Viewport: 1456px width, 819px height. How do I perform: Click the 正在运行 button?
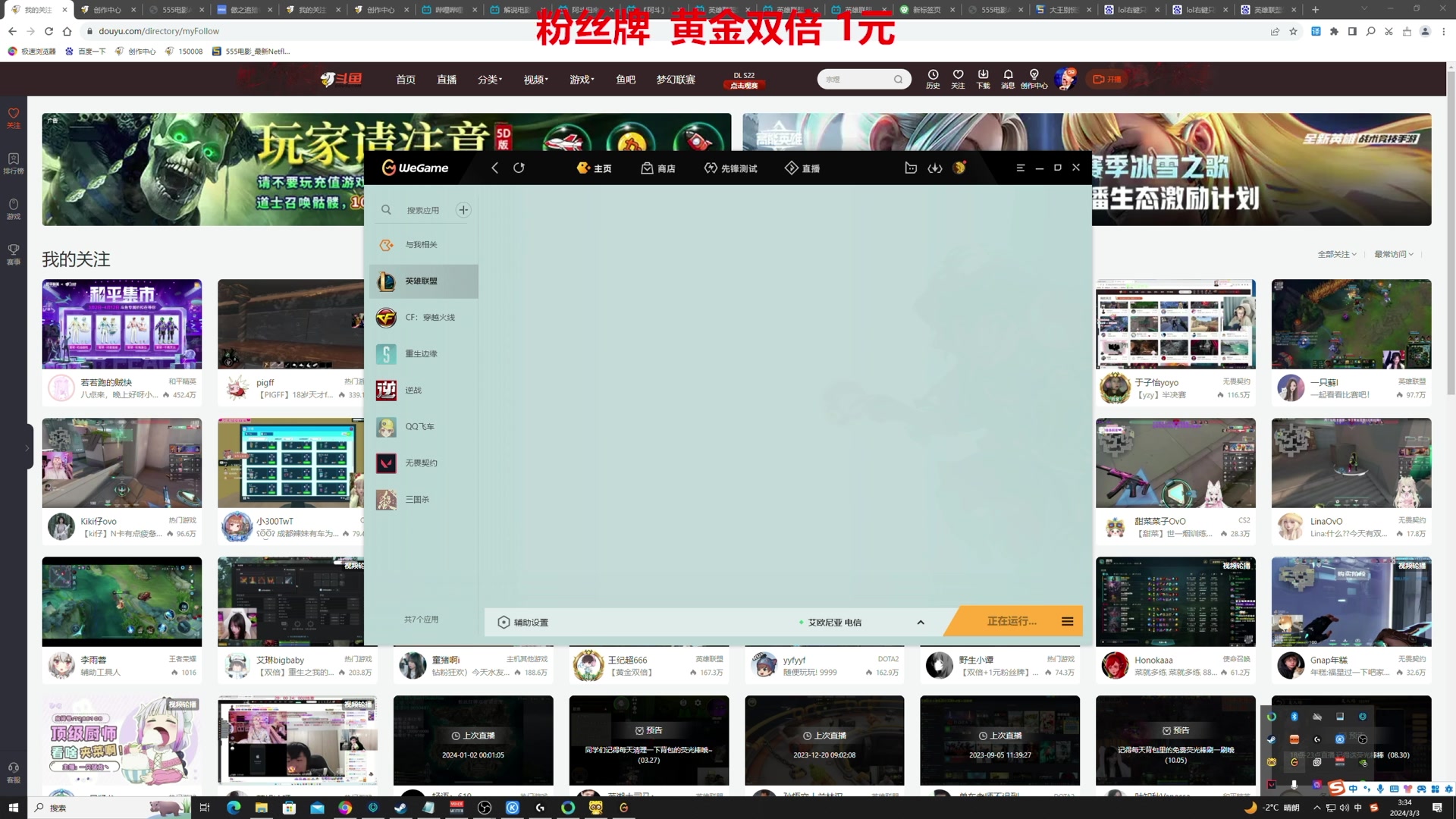[1011, 621]
